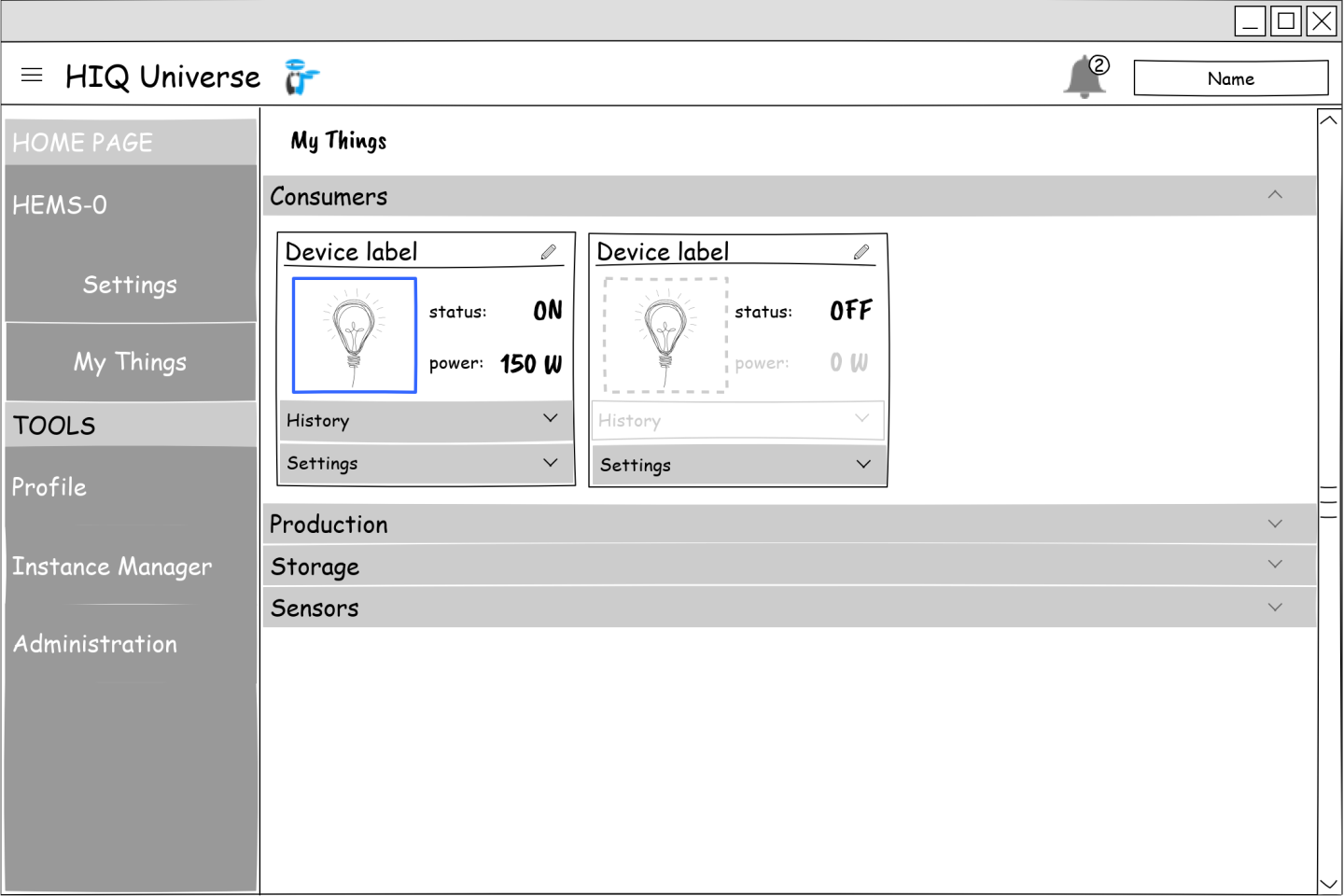This screenshot has width=1344, height=896.
Task: Open Instance Manager in the sidebar
Action: click(112, 567)
